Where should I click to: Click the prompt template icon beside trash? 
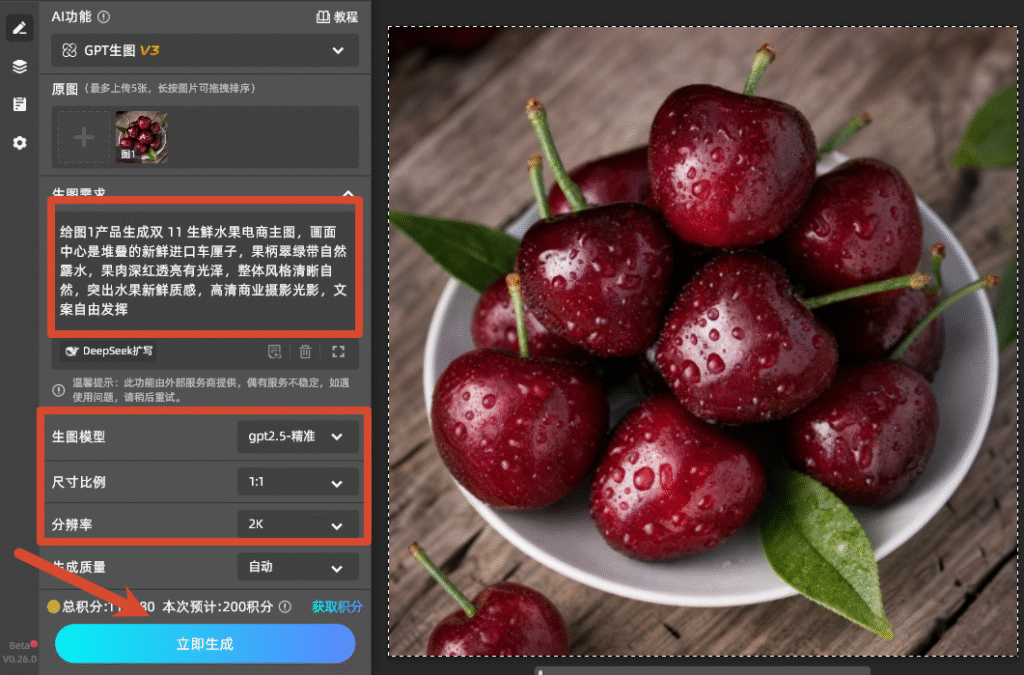pyautogui.click(x=275, y=352)
